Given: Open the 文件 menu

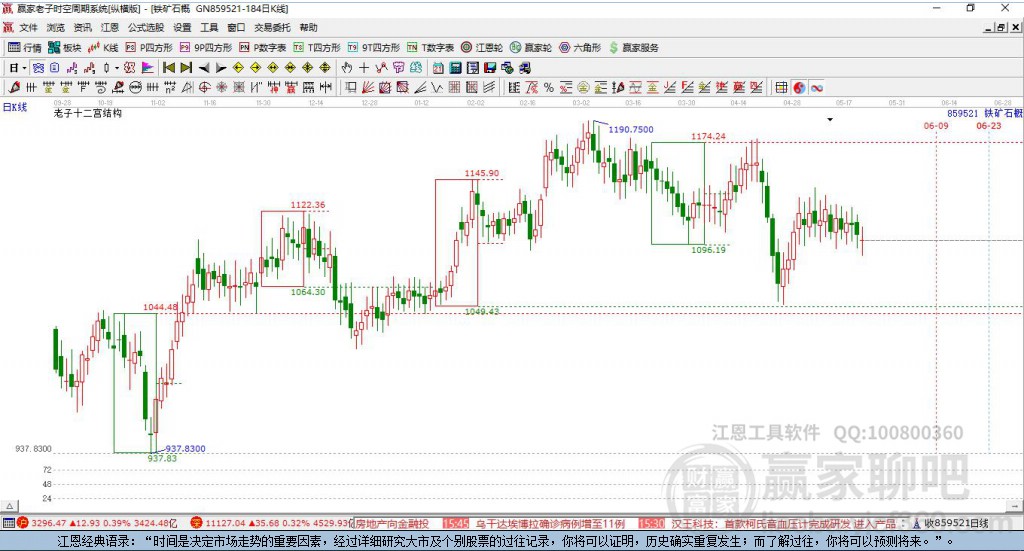Looking at the screenshot, I should click(28, 27).
